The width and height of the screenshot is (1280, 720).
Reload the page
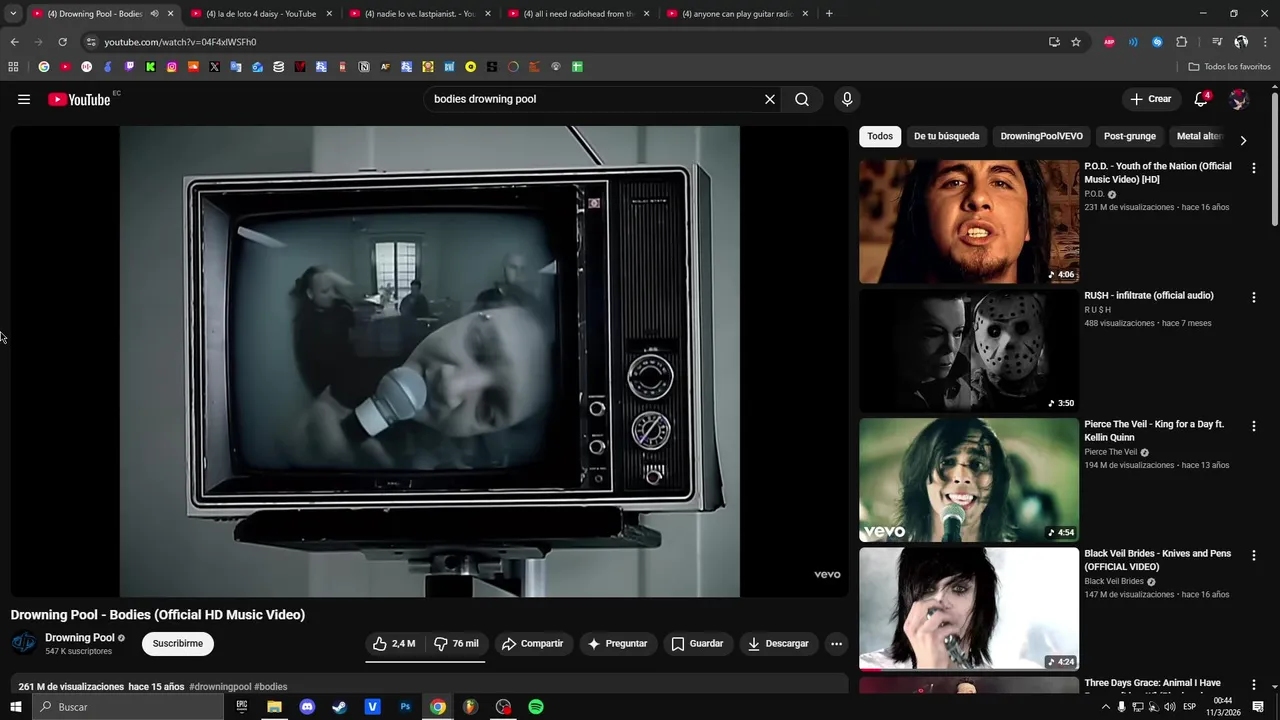coord(62,42)
